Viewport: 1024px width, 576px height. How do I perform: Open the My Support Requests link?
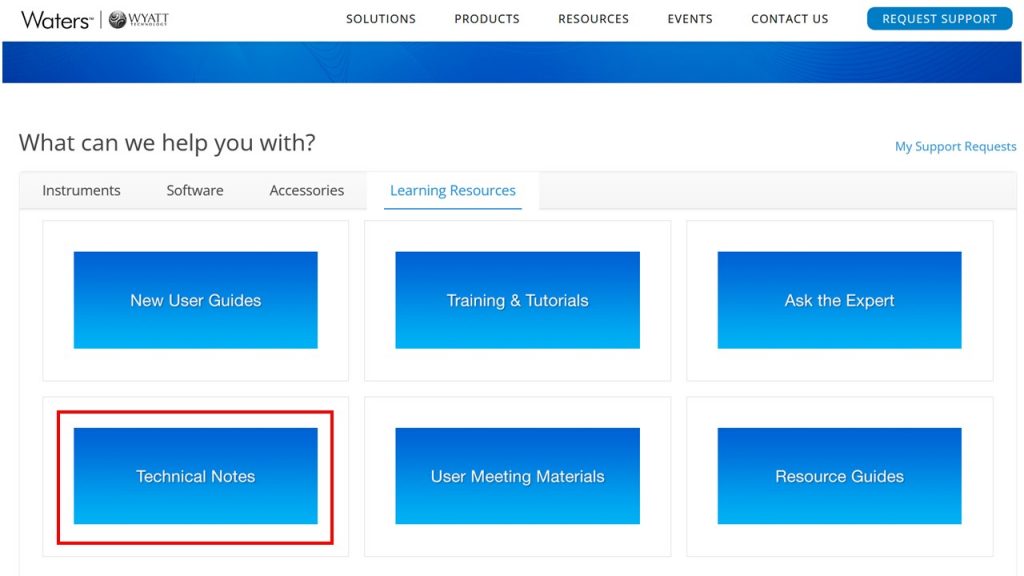[955, 147]
